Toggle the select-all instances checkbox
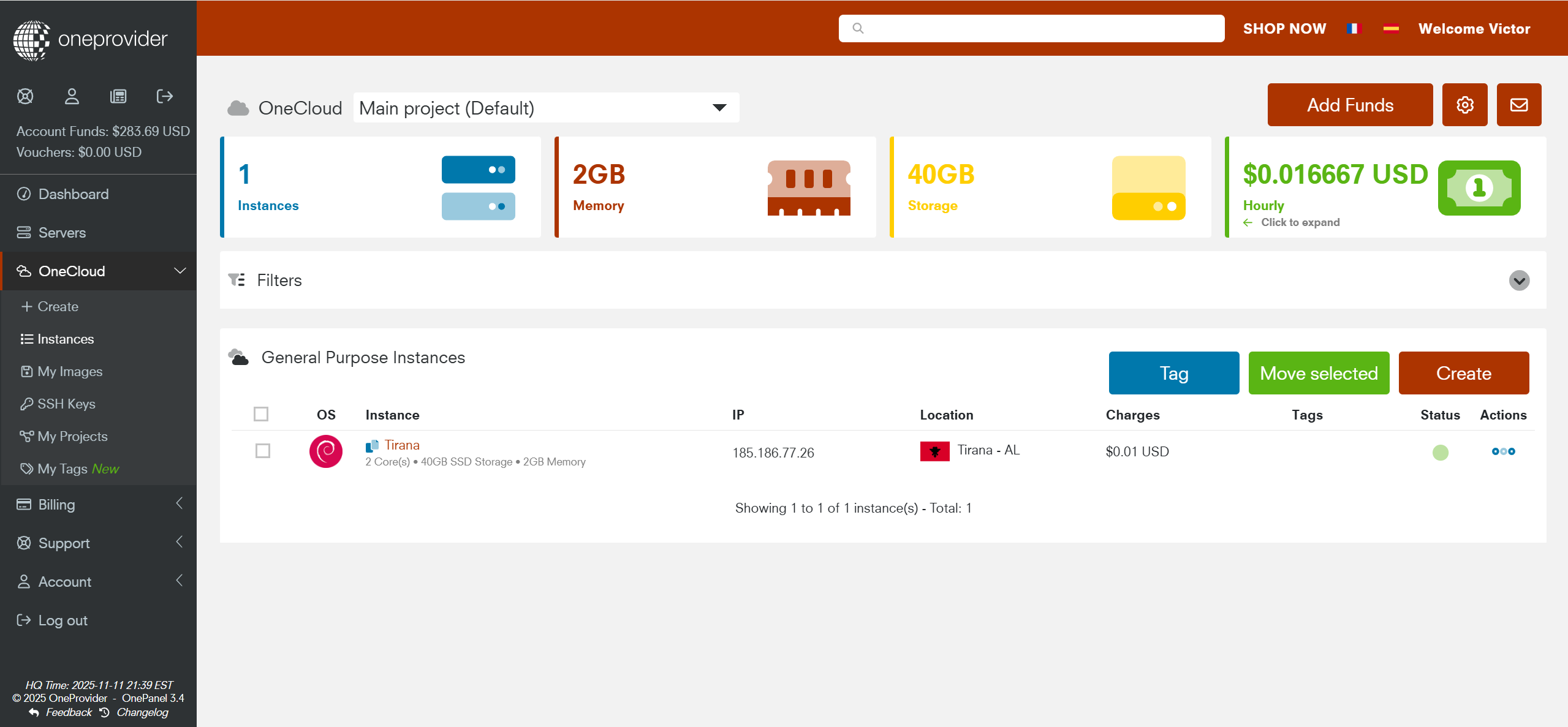The image size is (1568, 727). pyautogui.click(x=261, y=414)
